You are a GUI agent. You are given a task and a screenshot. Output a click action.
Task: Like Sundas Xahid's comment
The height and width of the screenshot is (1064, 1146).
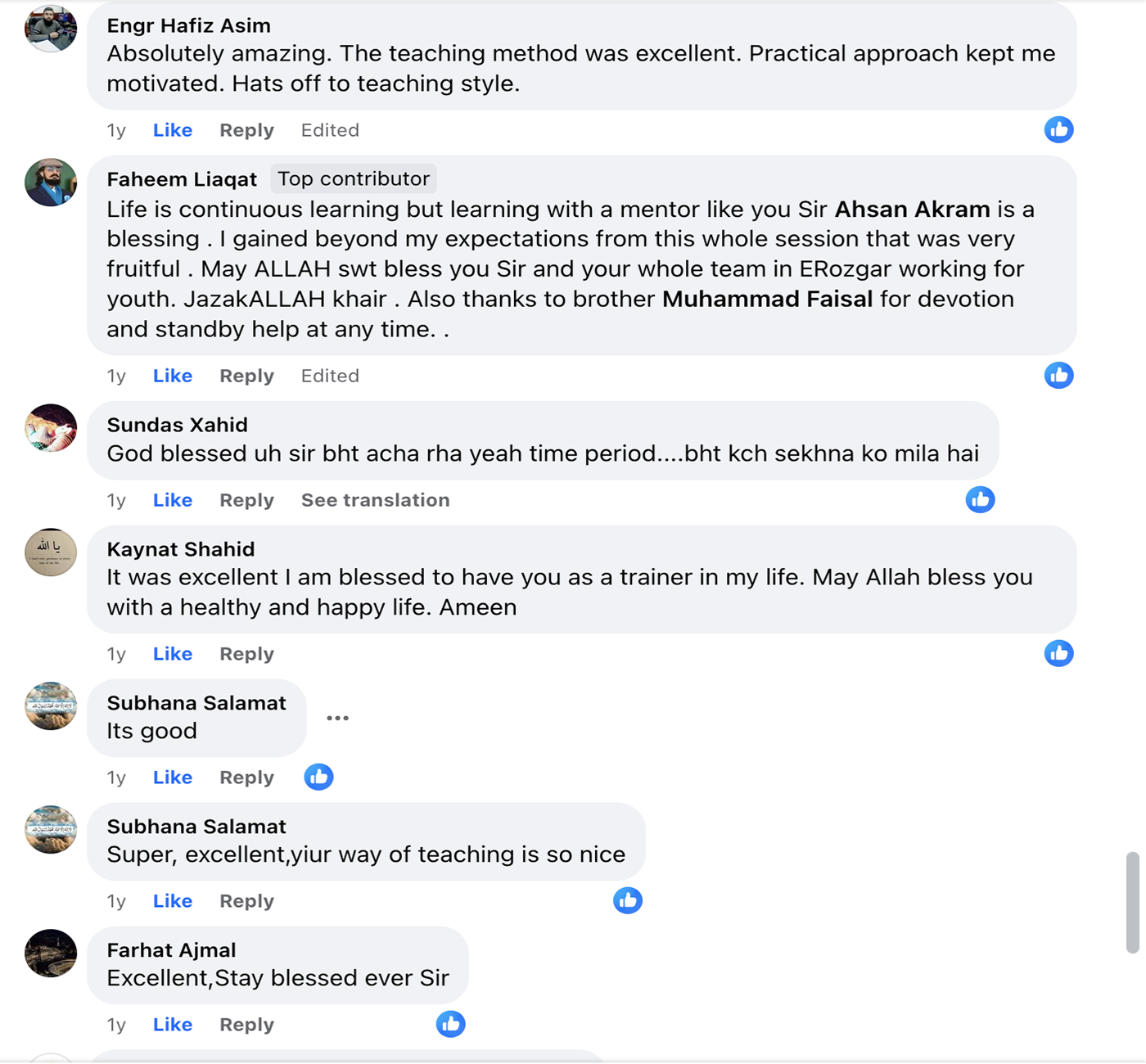click(173, 500)
